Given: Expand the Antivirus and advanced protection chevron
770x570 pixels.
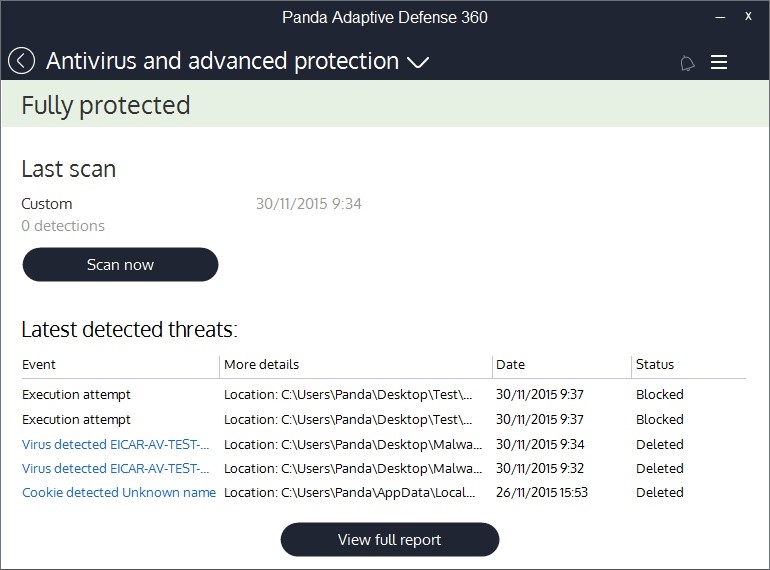Looking at the screenshot, I should pos(418,62).
